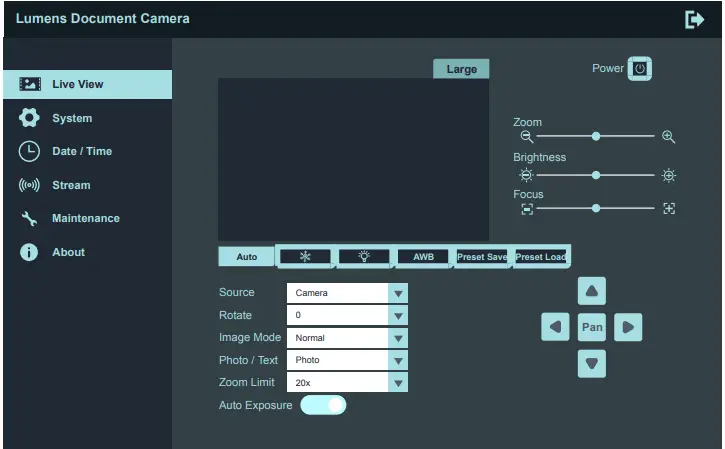
Task: Click the freeze snowflake icon button
Action: [305, 256]
